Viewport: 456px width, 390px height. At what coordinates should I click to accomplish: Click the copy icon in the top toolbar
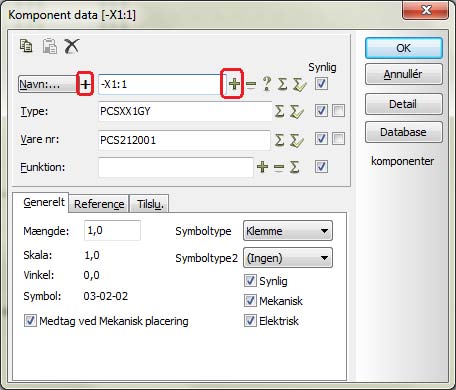point(26,46)
